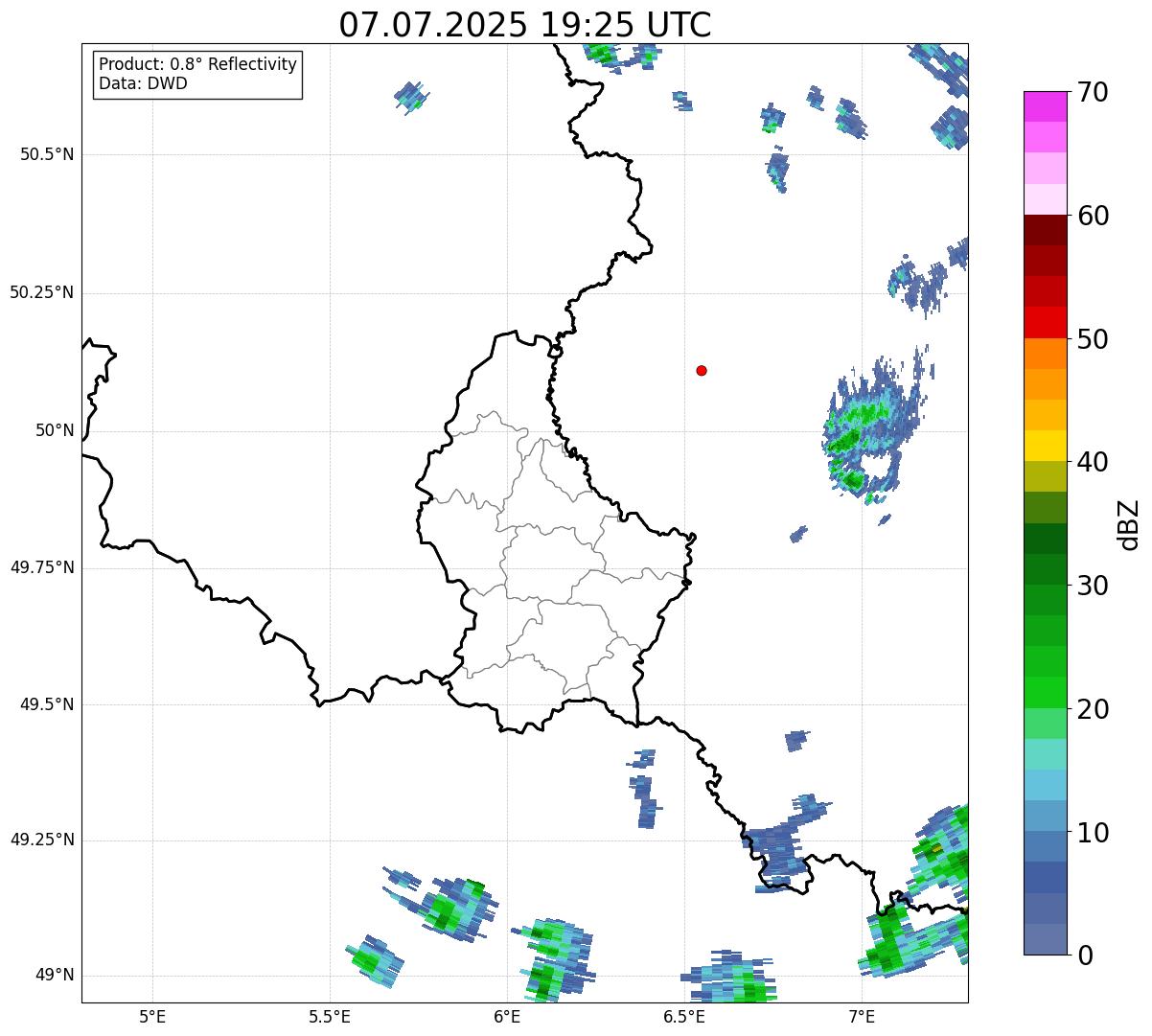Screen dimensions: 1152x1036
Task: Pick the dark maroon swatch just below 60
Action: click(1045, 230)
